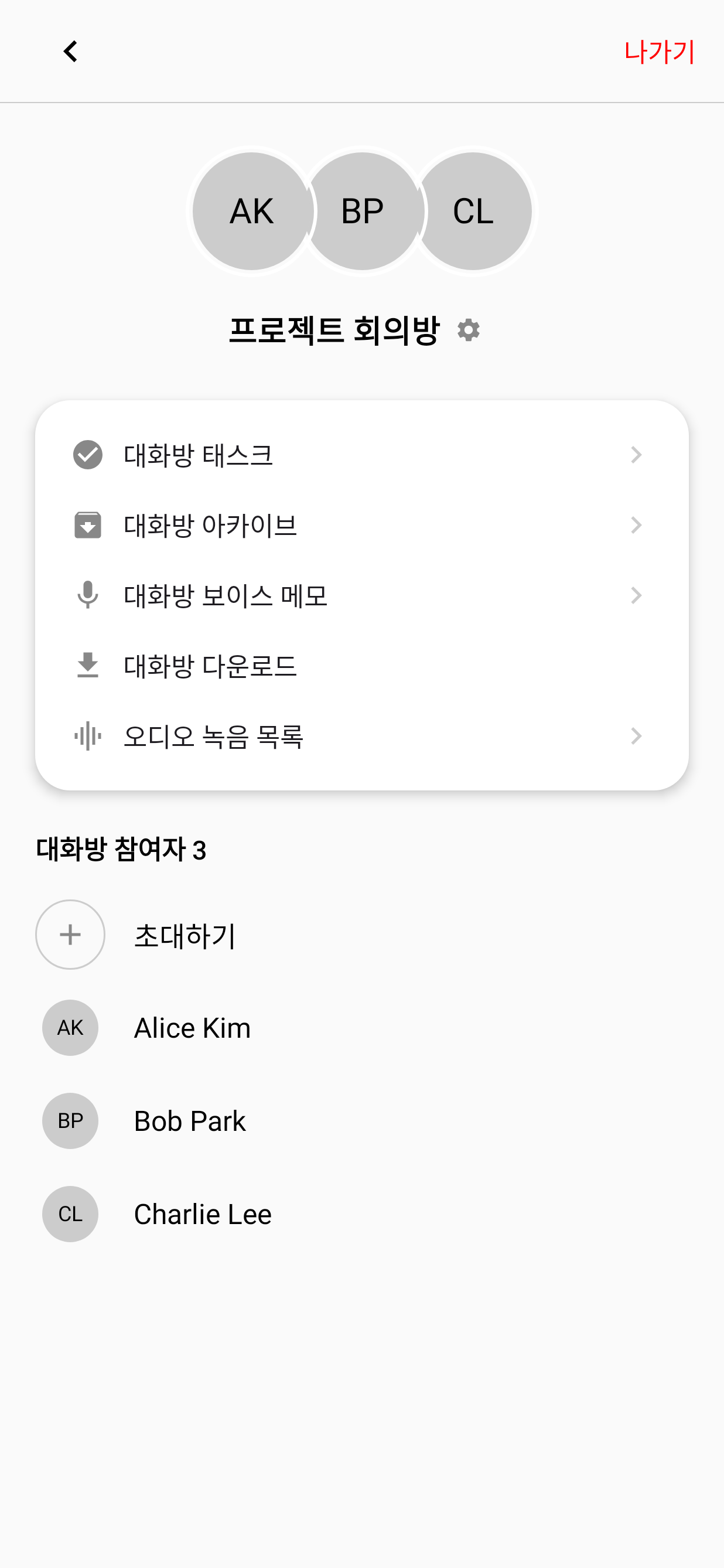Expand 대화방 아카이브 chevron
The height and width of the screenshot is (1568, 724).
tap(636, 526)
